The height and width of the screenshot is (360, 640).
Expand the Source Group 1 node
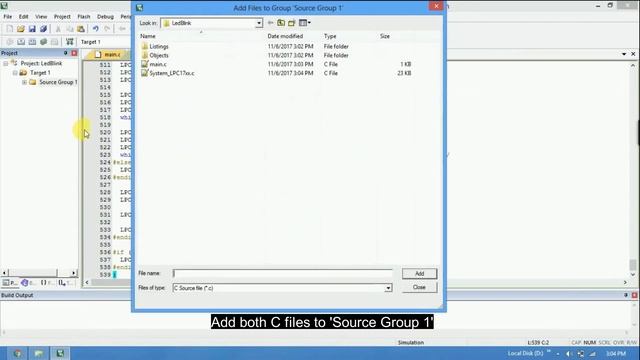(x=24, y=82)
